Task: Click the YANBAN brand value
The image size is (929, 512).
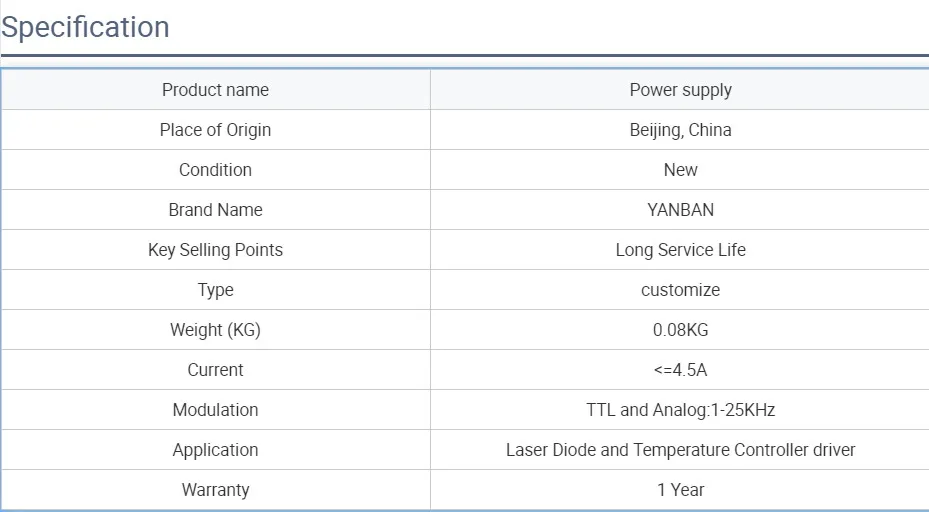Action: point(680,210)
